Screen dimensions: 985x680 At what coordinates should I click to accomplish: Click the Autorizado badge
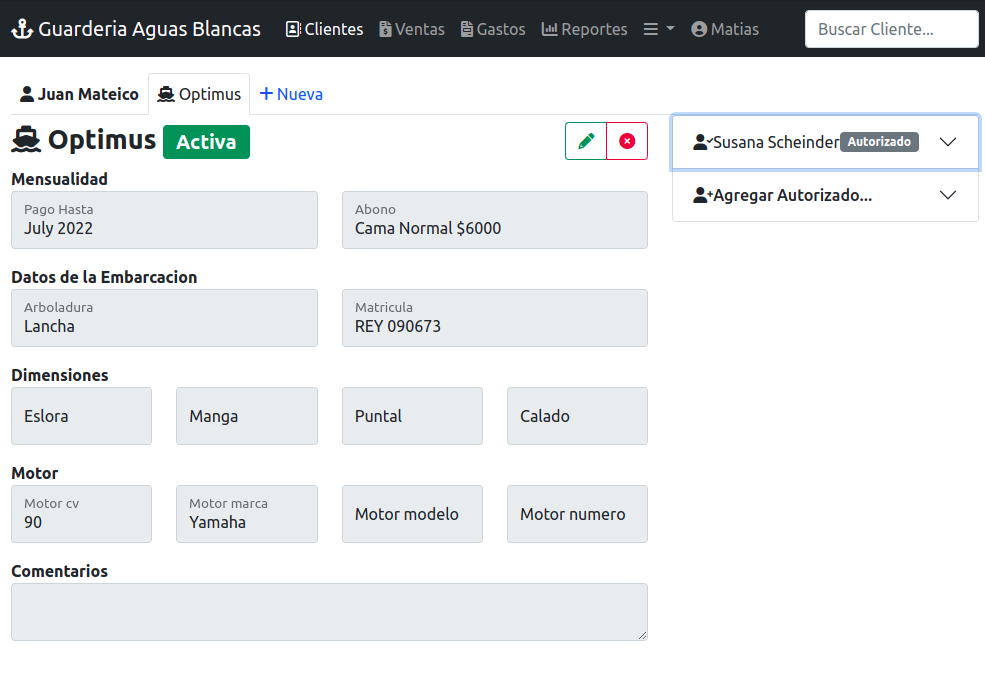pyautogui.click(x=879, y=142)
